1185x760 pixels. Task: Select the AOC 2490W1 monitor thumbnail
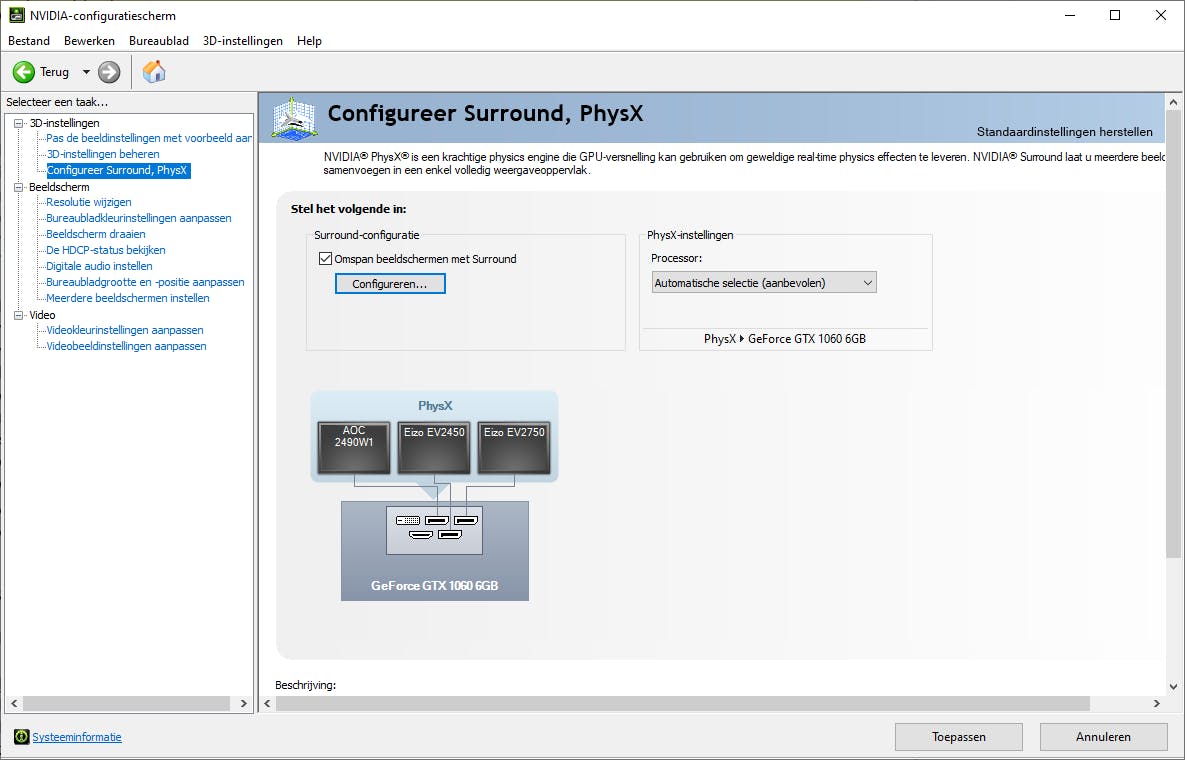coord(354,447)
